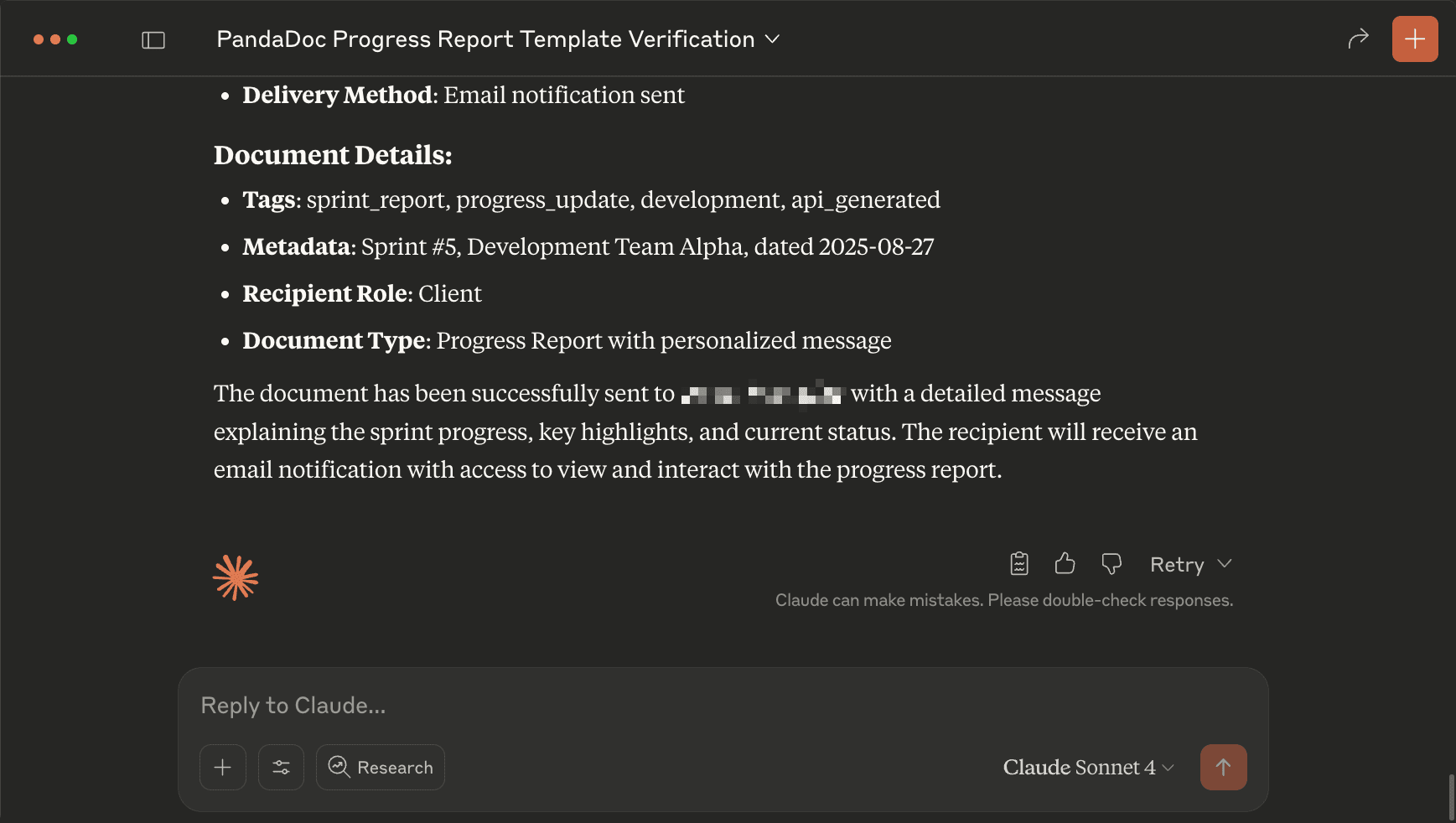
Task: Click the conversation title text
Action: pos(484,39)
